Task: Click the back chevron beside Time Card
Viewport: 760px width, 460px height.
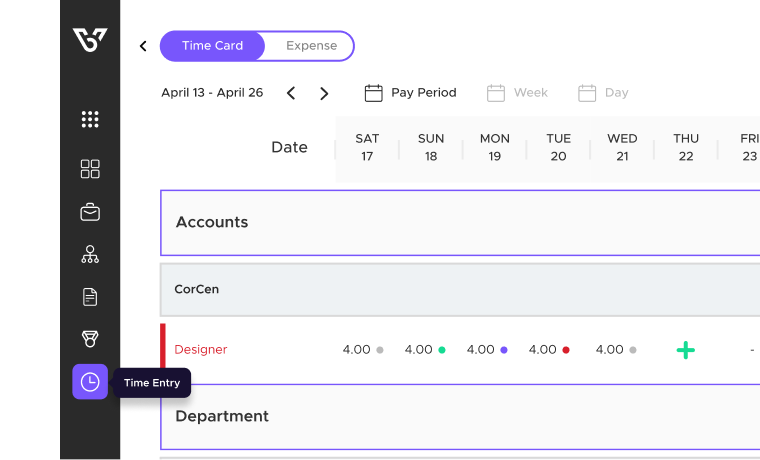Action: tap(143, 46)
